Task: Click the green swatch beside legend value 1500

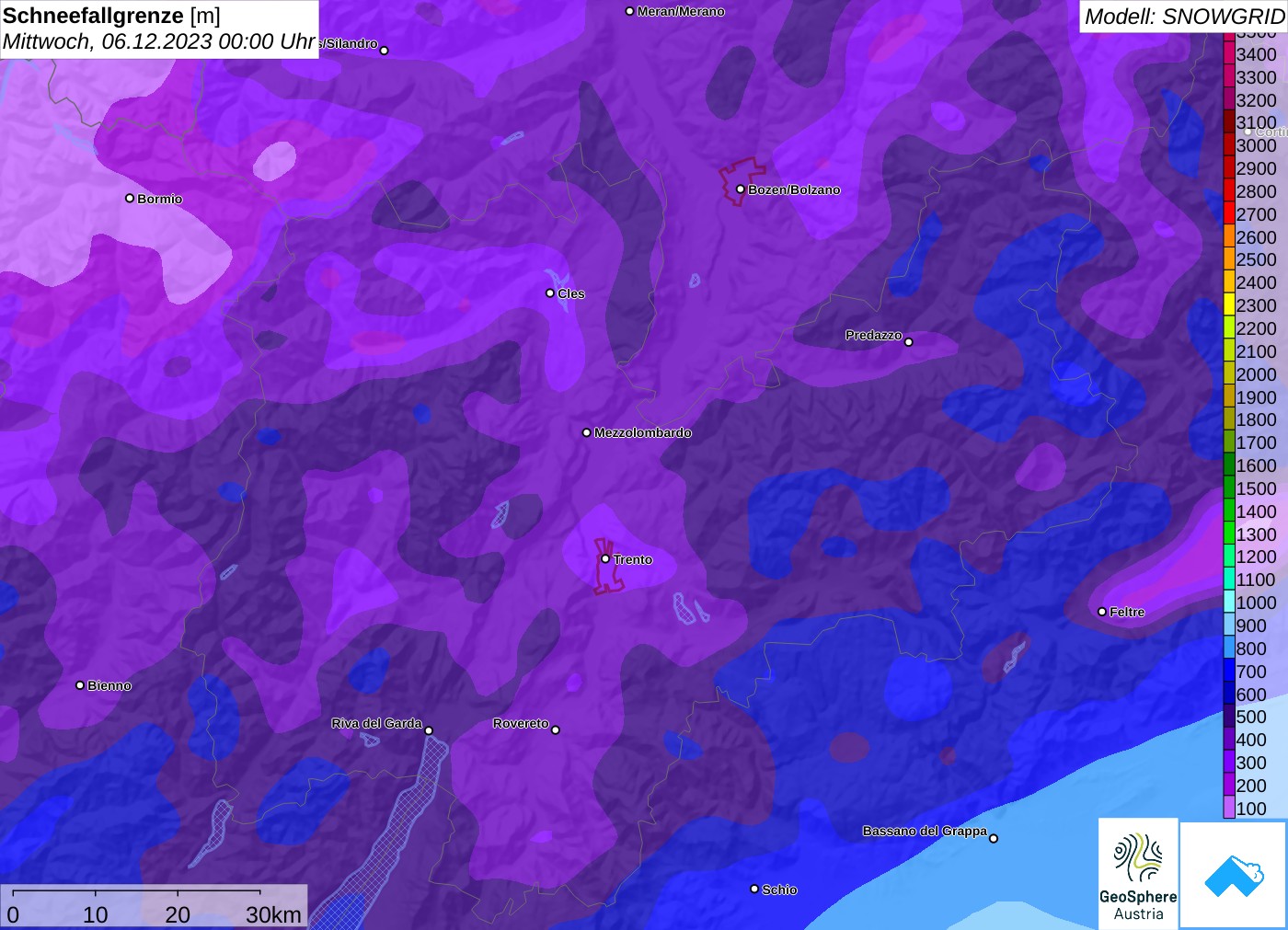Action: click(1228, 488)
